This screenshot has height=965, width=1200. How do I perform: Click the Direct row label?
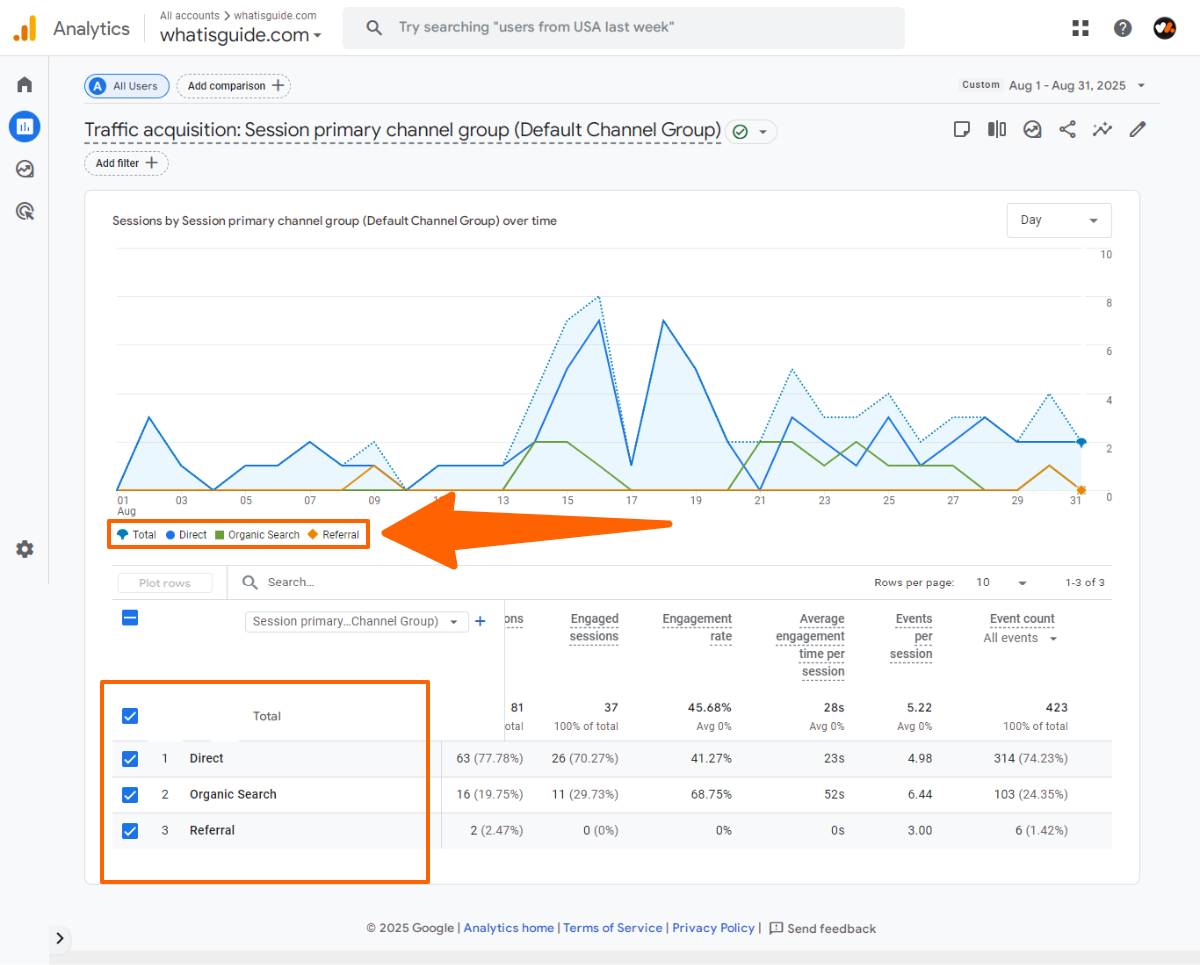(206, 759)
